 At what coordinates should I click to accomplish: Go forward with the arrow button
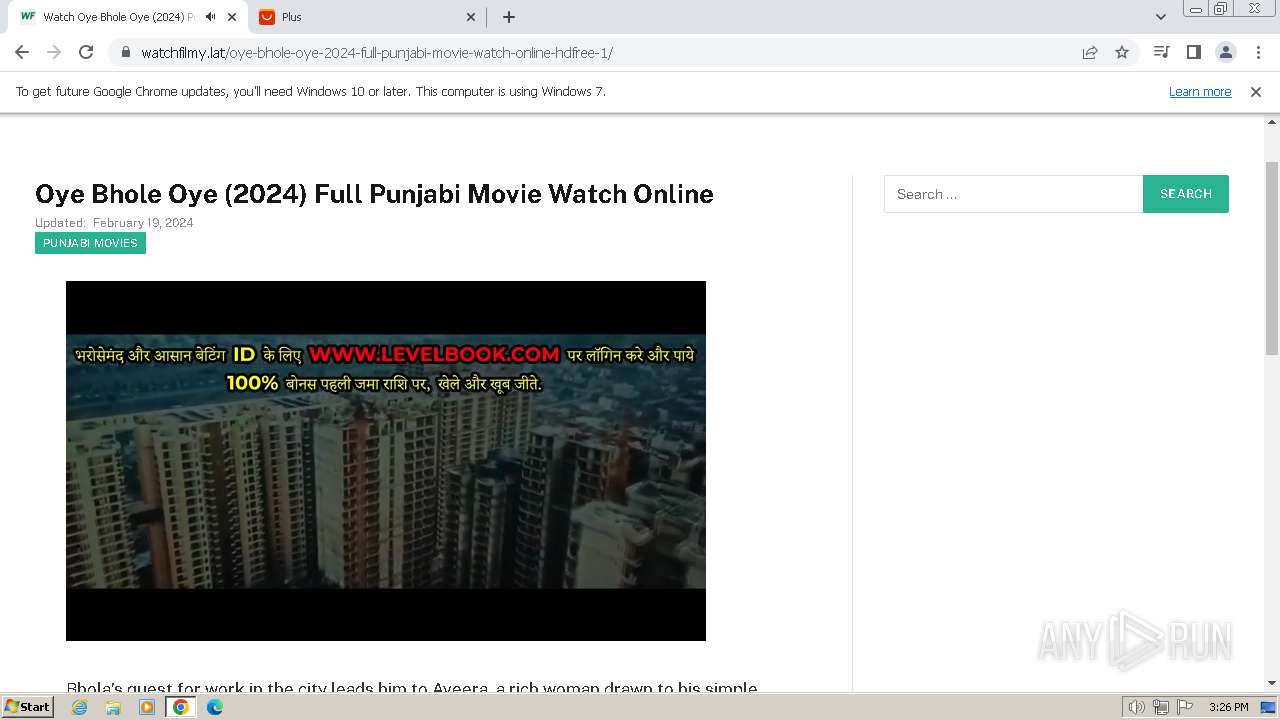pyautogui.click(x=54, y=52)
